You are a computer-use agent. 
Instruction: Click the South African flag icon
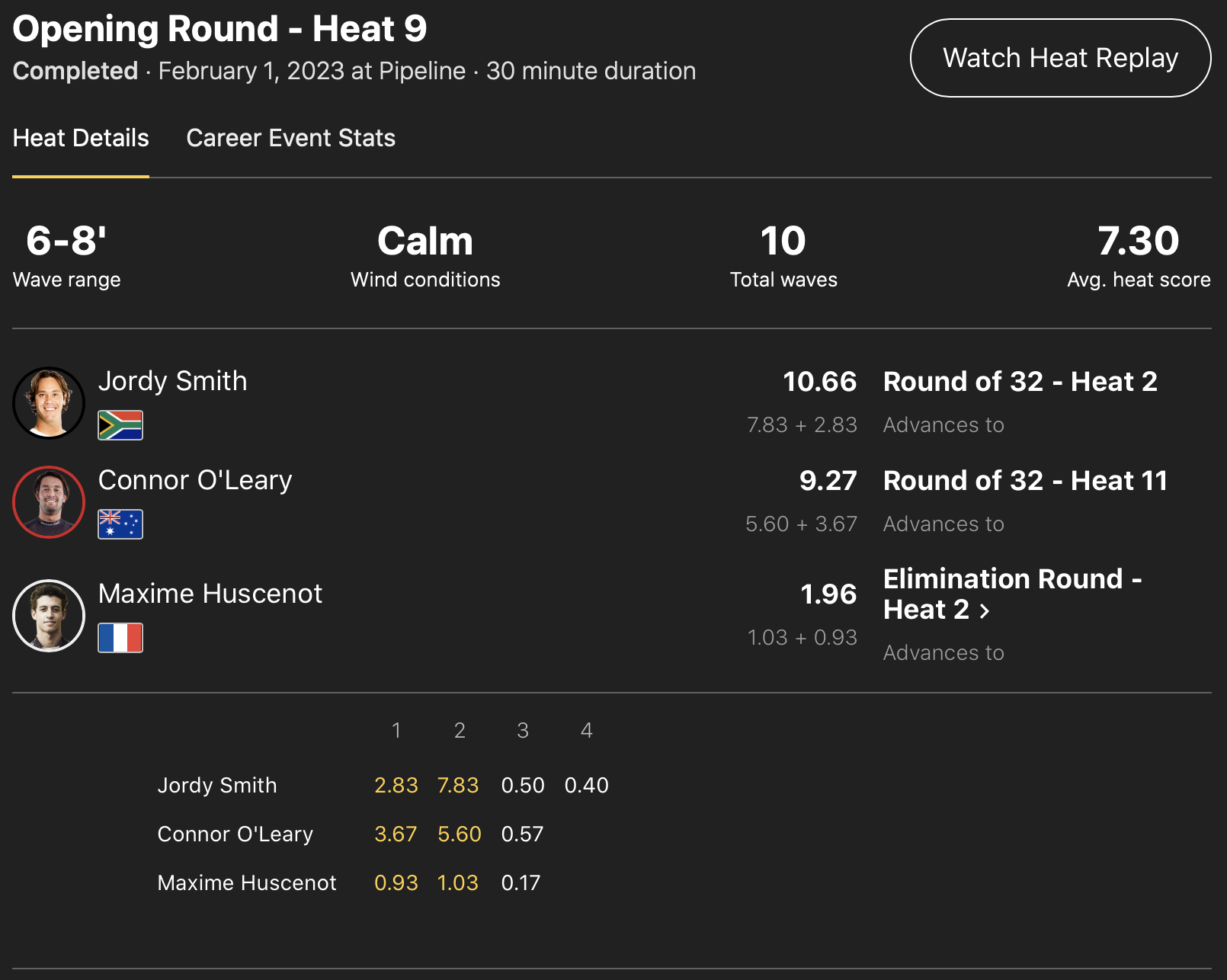pyautogui.click(x=120, y=425)
